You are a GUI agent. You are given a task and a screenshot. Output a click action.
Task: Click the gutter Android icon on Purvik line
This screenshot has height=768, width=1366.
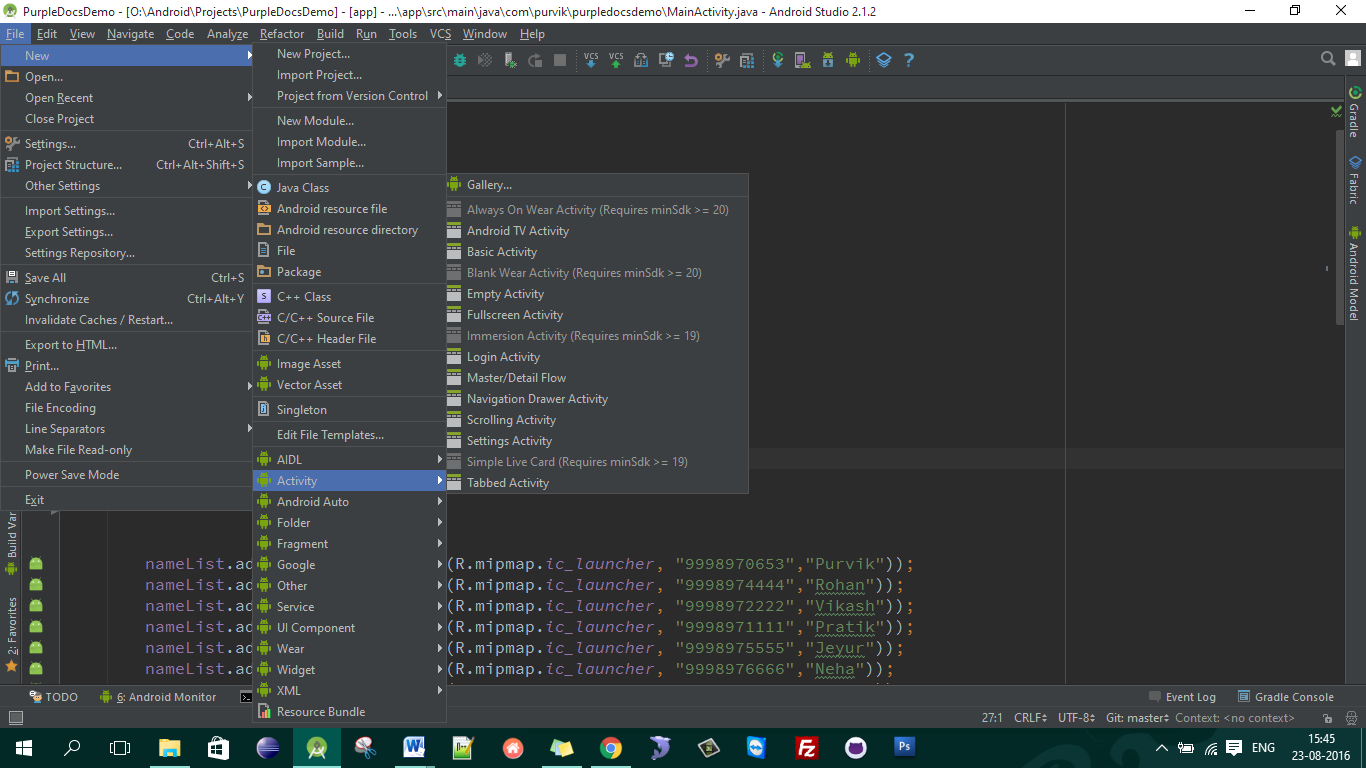point(36,564)
